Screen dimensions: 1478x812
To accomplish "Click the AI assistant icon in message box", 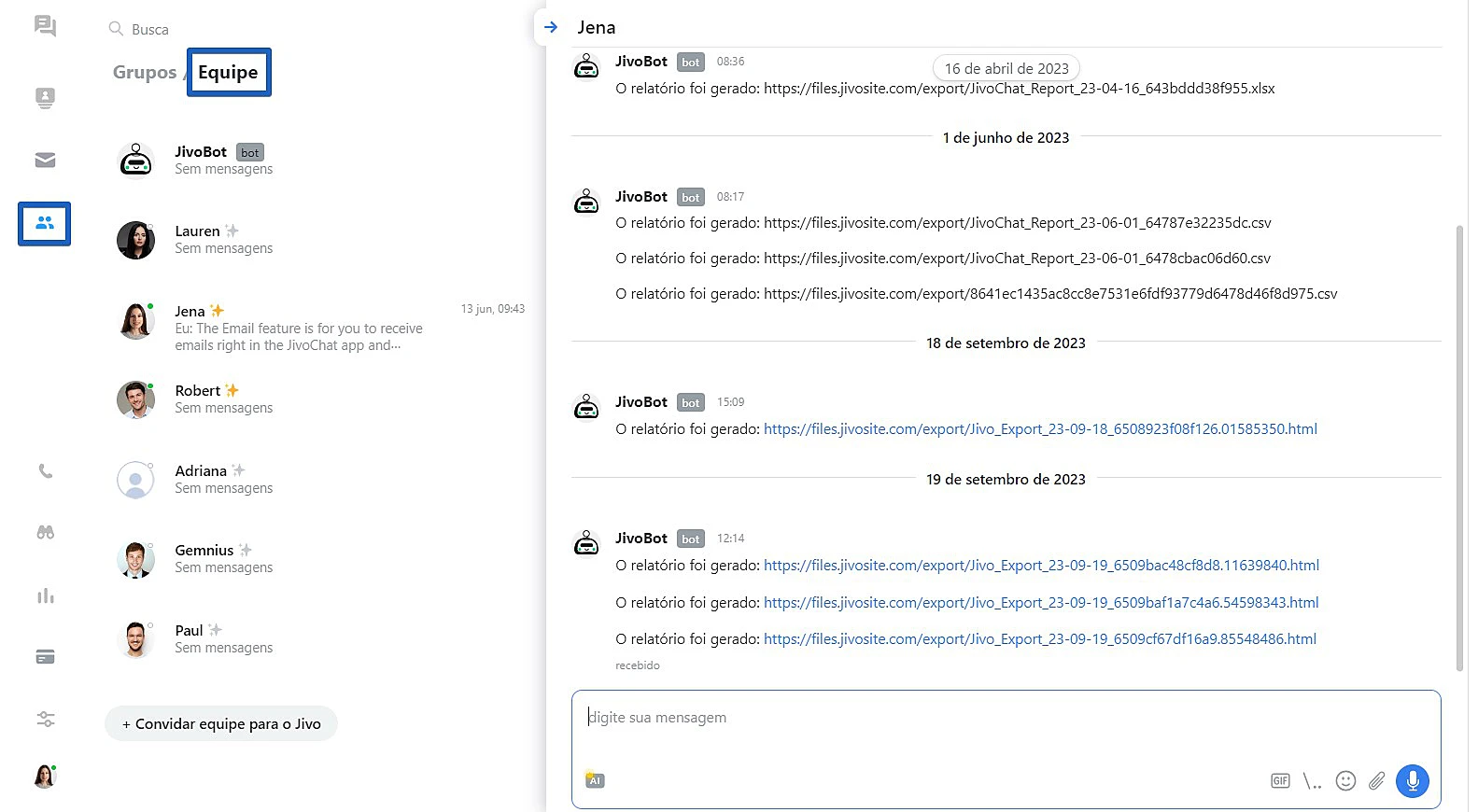I will [x=595, y=780].
